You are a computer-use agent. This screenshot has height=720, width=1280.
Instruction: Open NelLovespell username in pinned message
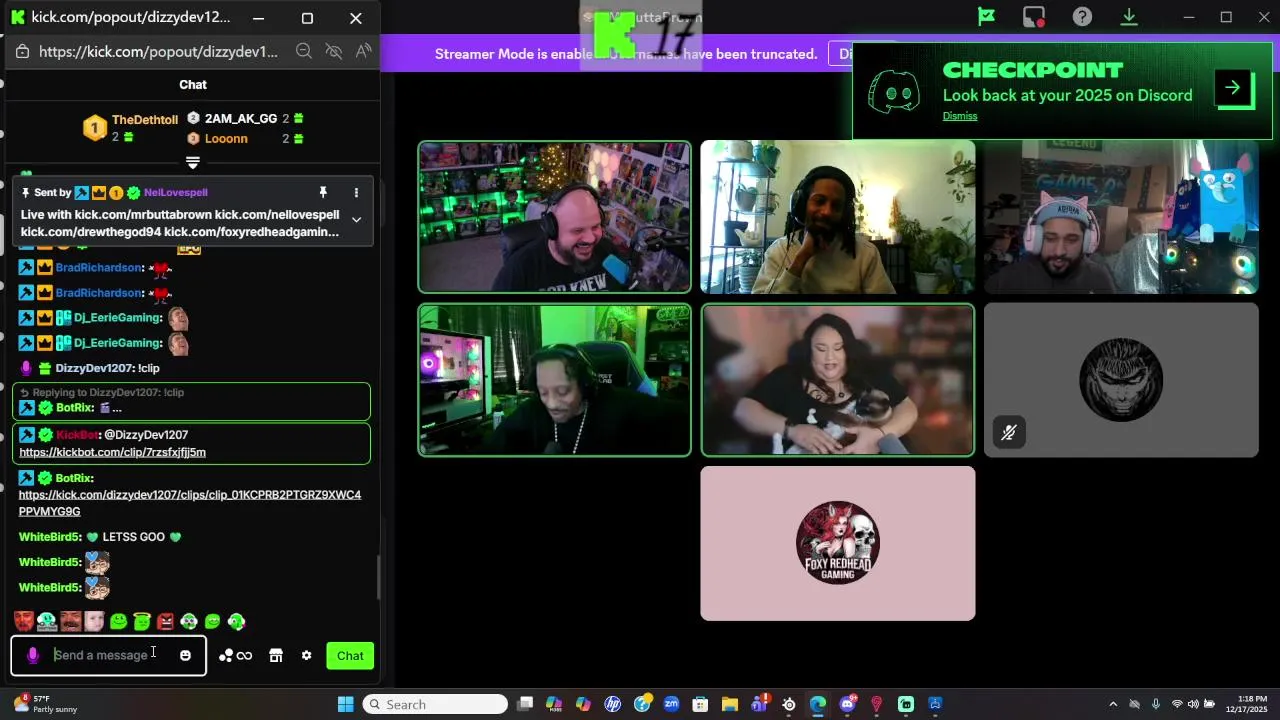click(175, 192)
